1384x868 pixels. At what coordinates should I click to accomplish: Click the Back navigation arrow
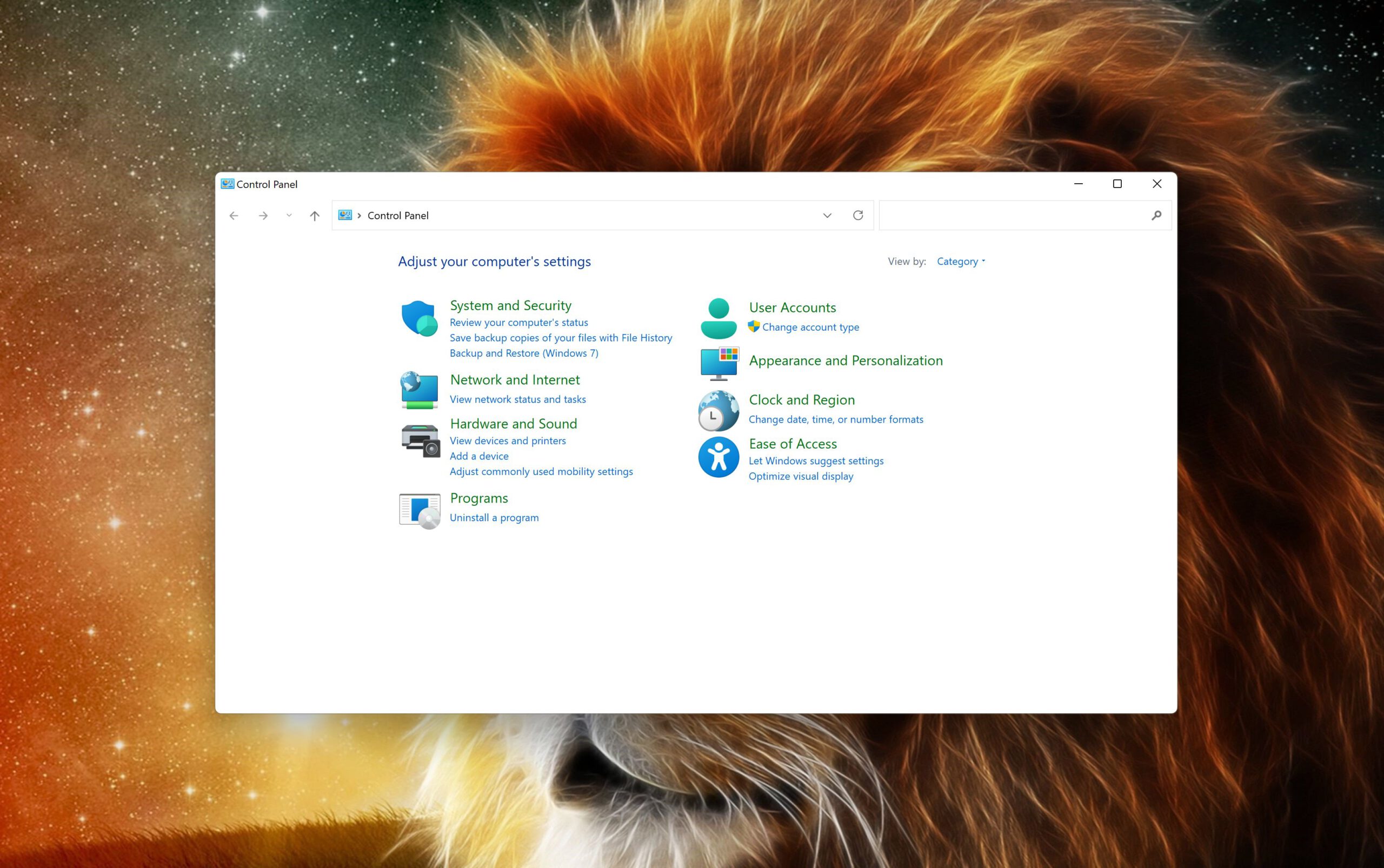(x=234, y=216)
